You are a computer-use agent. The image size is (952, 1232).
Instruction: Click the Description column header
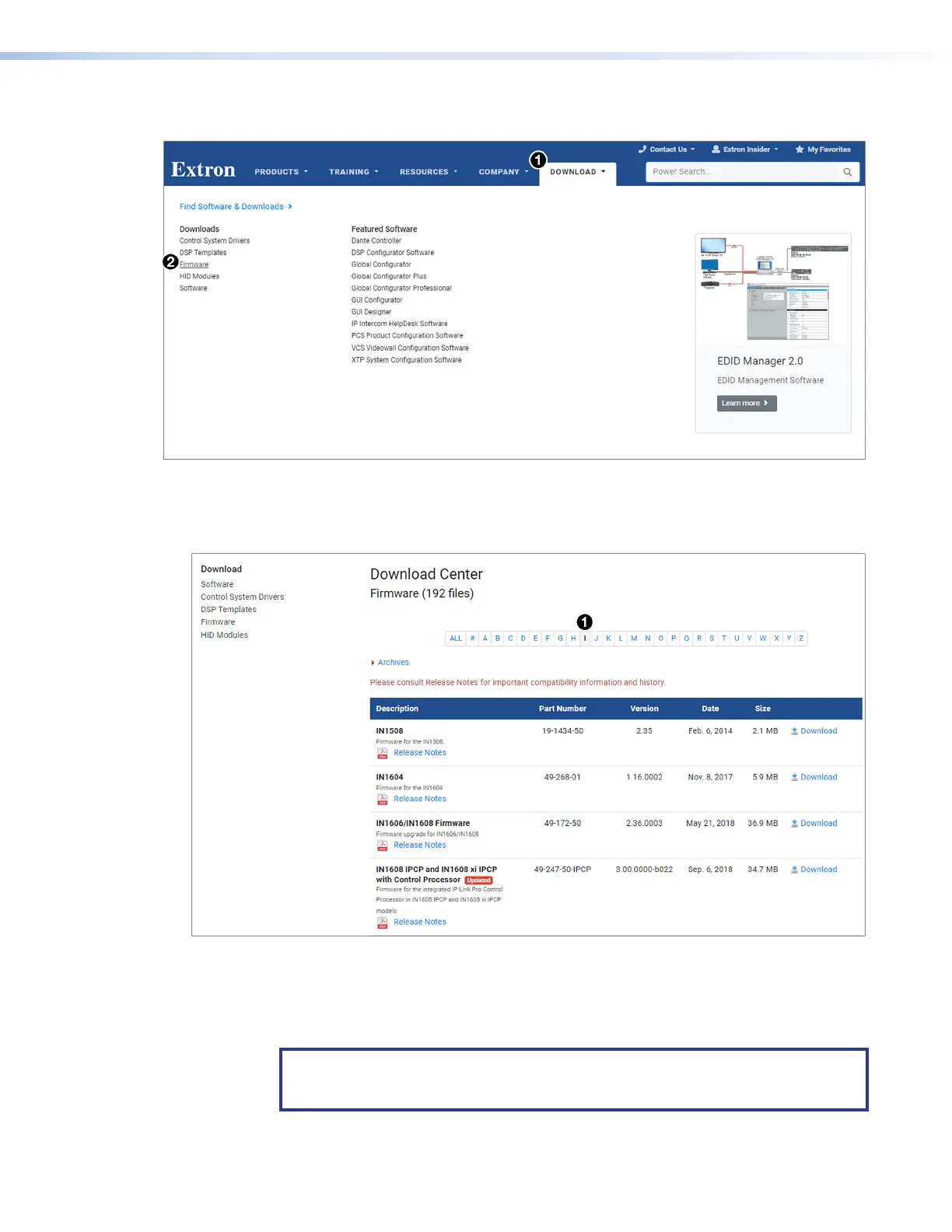[397, 709]
